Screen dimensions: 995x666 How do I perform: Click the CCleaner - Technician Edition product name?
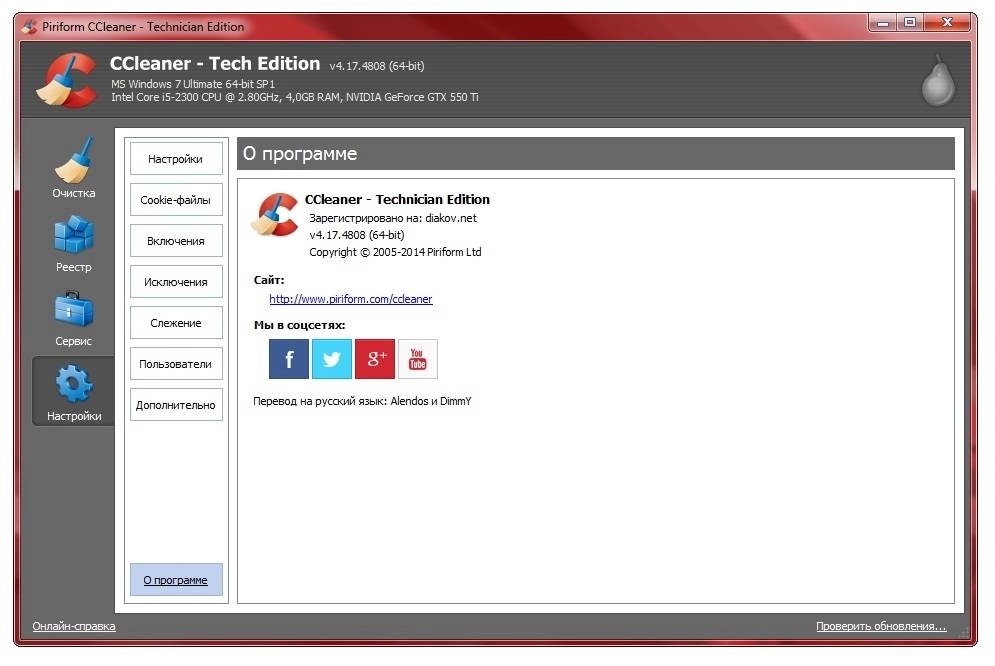(397, 199)
